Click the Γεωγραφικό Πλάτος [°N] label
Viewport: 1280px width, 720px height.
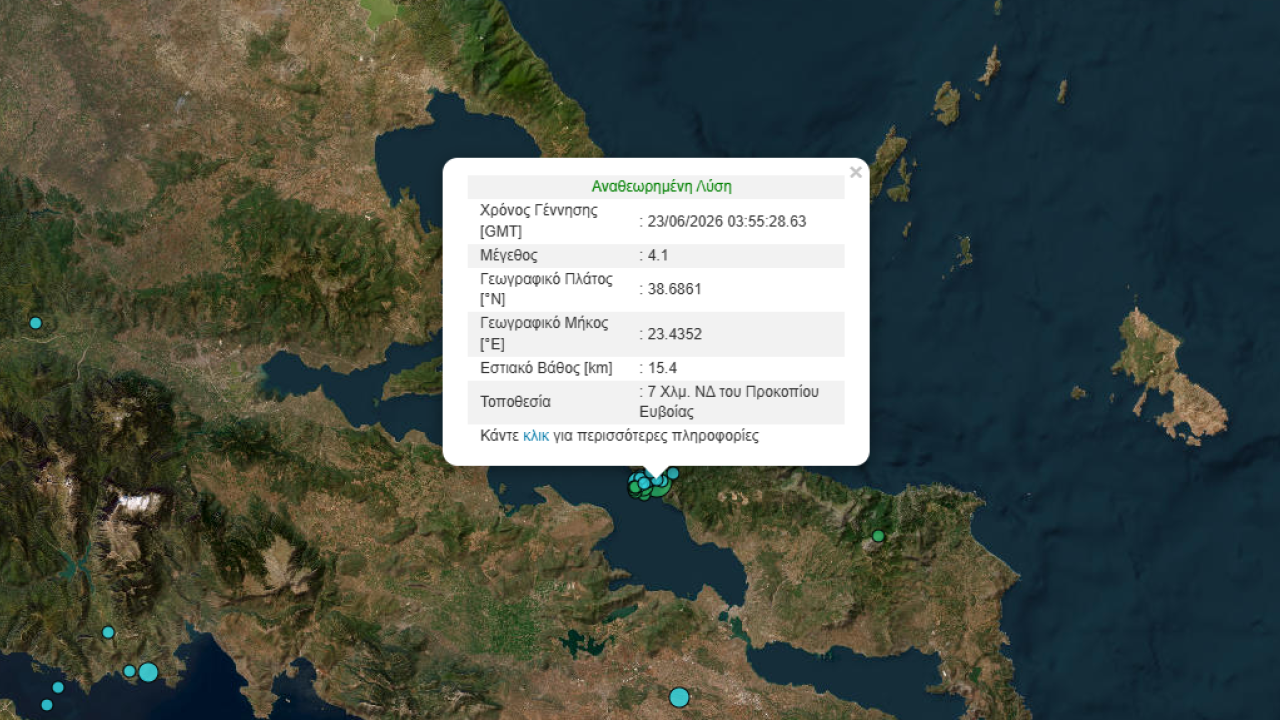click(x=546, y=289)
